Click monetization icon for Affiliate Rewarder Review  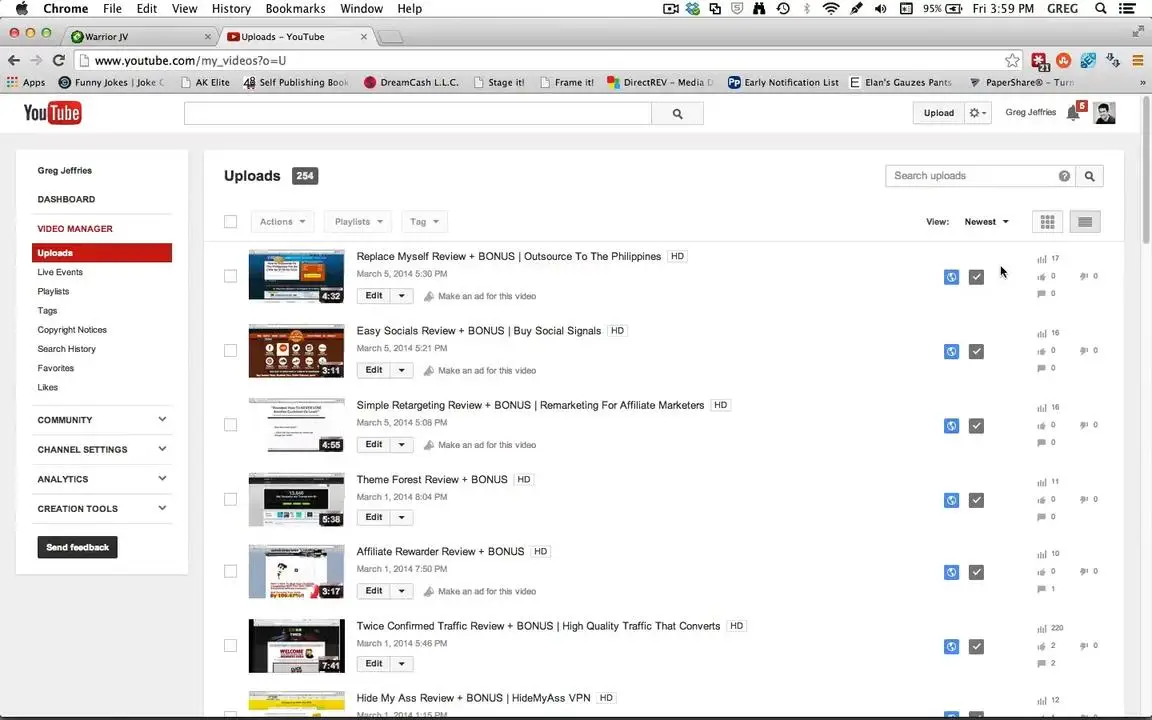tap(976, 572)
